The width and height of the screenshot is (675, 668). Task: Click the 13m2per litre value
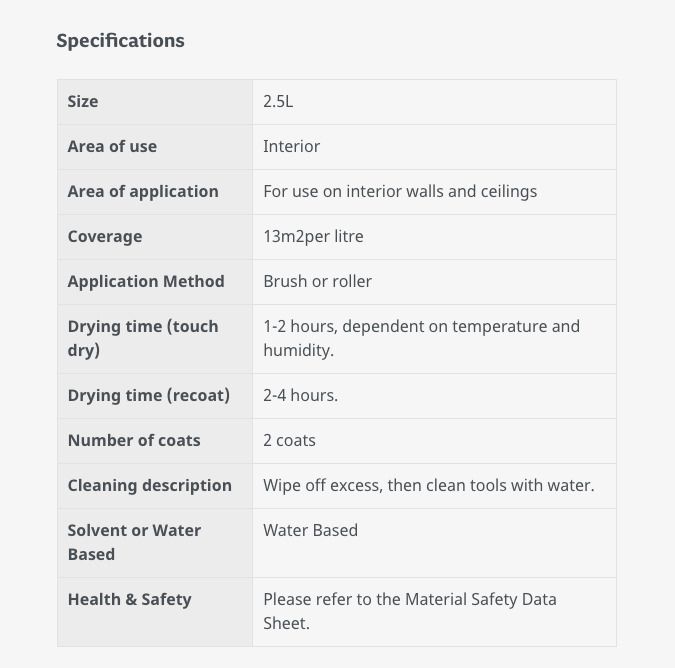[313, 237]
